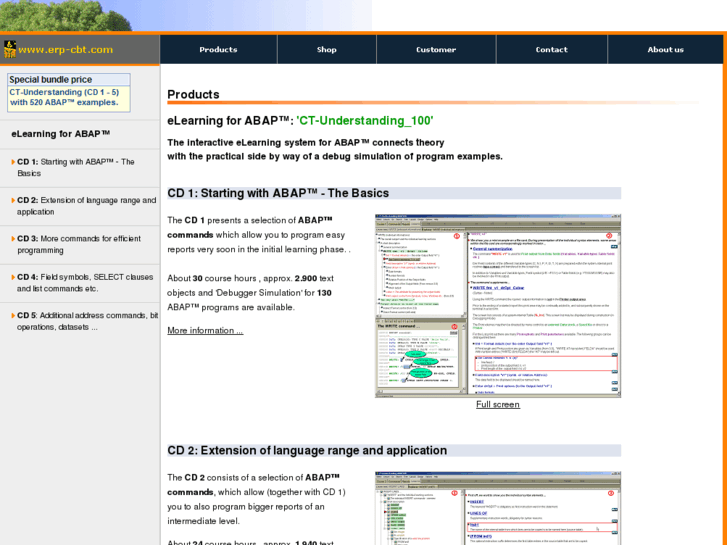The height and width of the screenshot is (545, 727).
Task: Open the Full screen link under CD 1 screenshot
Action: pos(497,404)
